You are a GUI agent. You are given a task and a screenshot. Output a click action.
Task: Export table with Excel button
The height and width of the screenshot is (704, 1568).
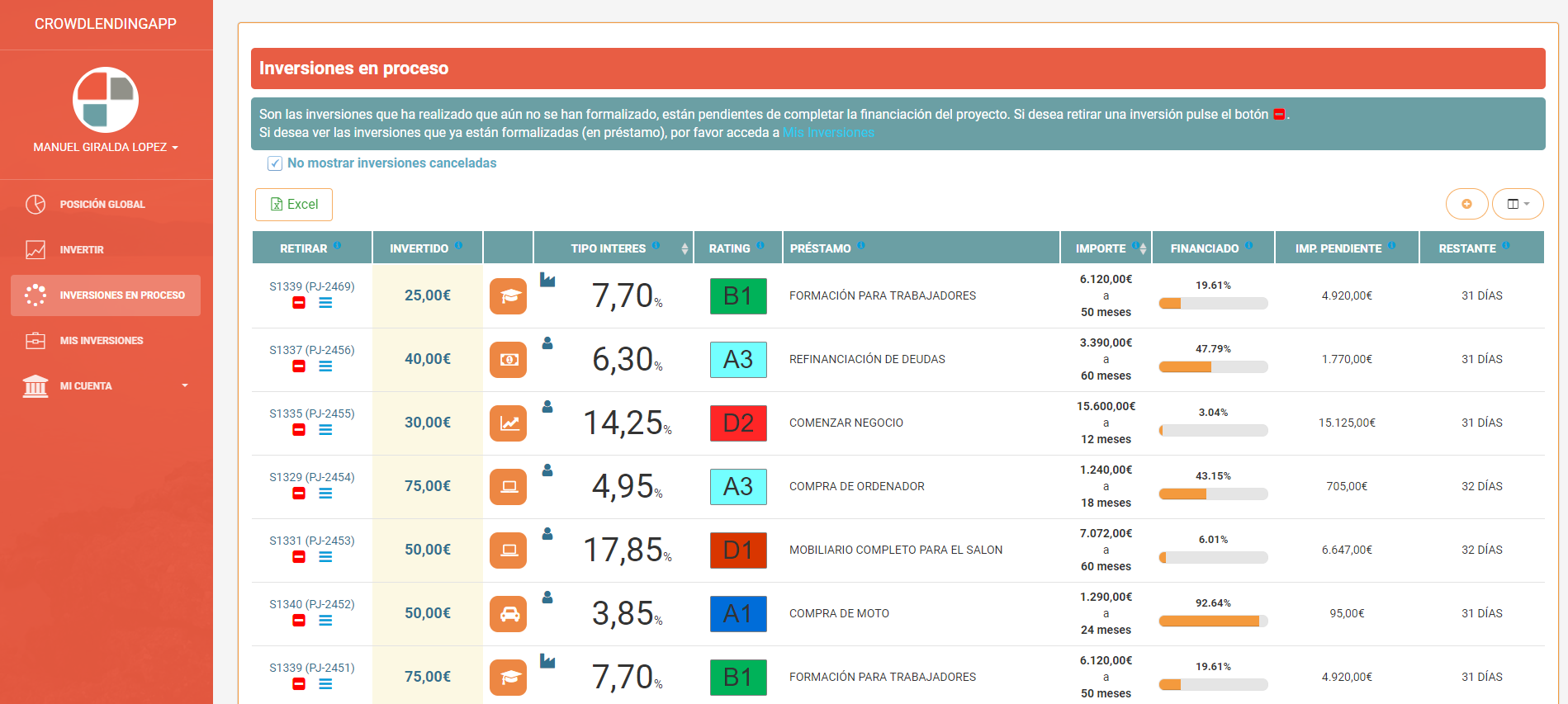coord(294,204)
